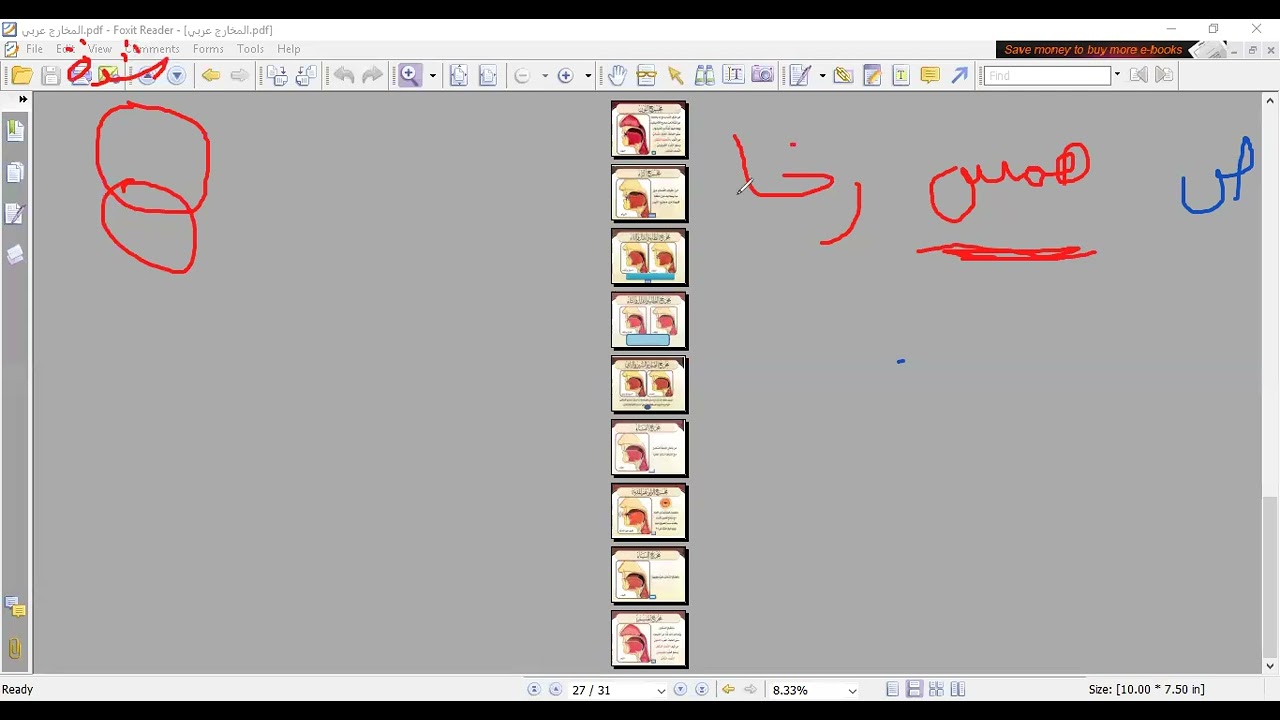The width and height of the screenshot is (1280, 720).
Task: Click the Size: [10.00 * 7.50 in] text
Action: click(1146, 690)
